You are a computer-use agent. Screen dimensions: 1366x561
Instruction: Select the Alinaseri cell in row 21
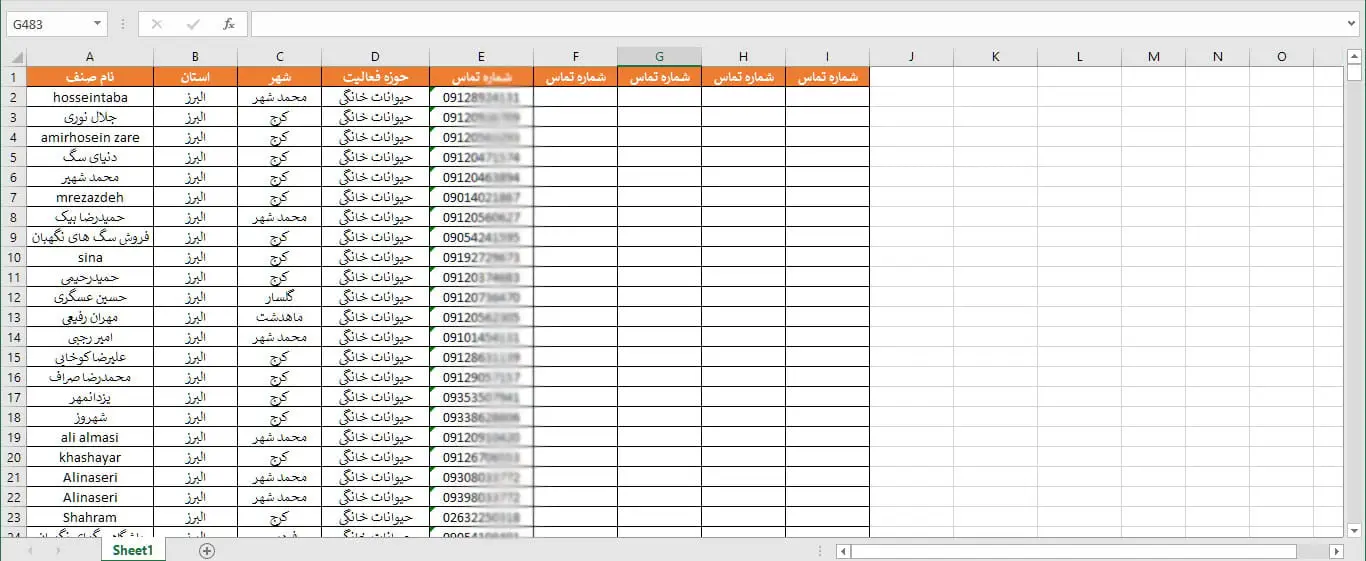click(90, 477)
